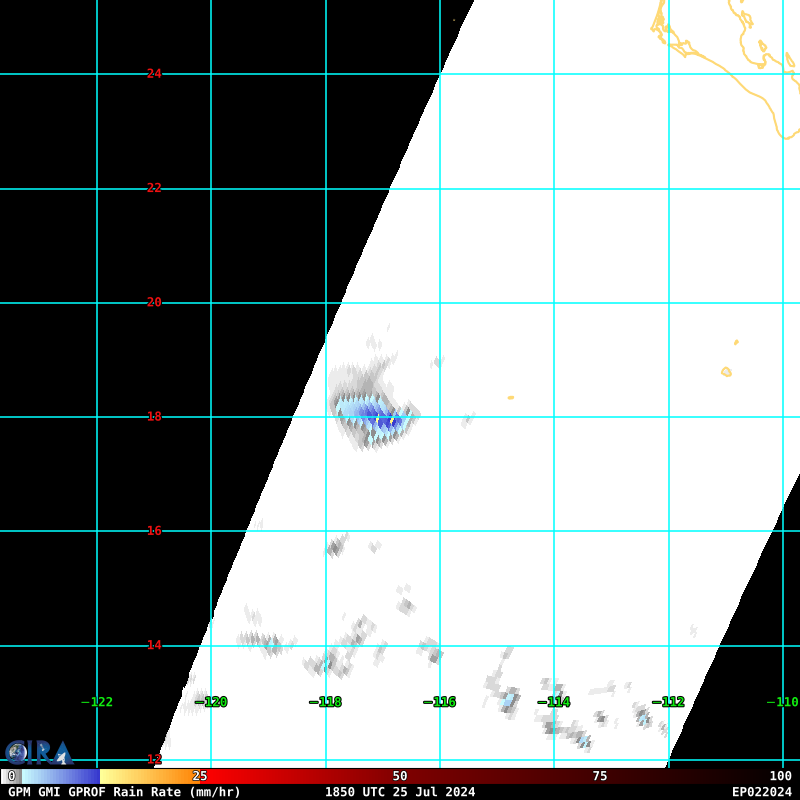Click longitude label -112
Screen dimensions: 800x800
point(668,702)
